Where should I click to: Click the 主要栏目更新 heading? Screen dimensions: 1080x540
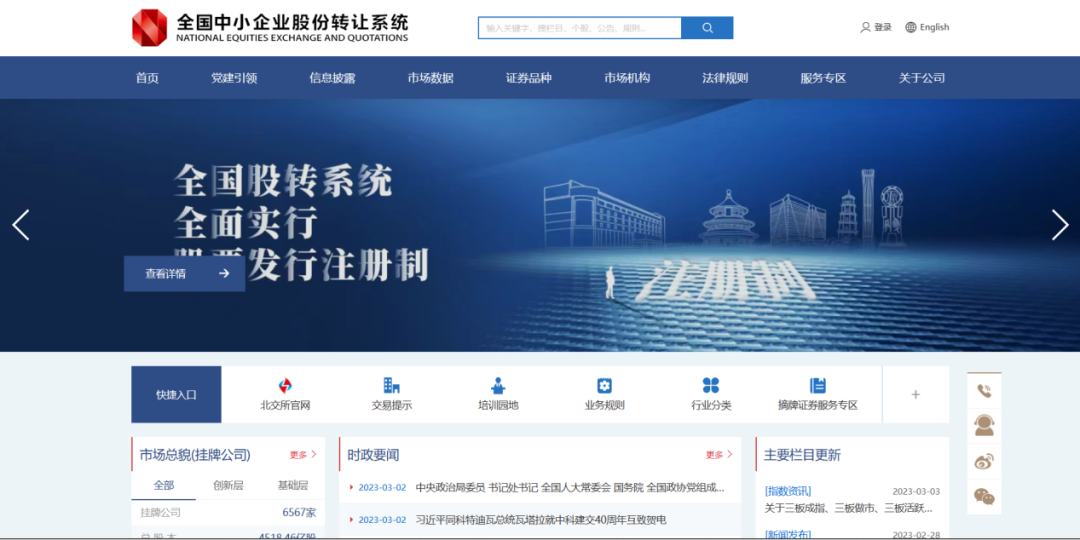(x=802, y=455)
